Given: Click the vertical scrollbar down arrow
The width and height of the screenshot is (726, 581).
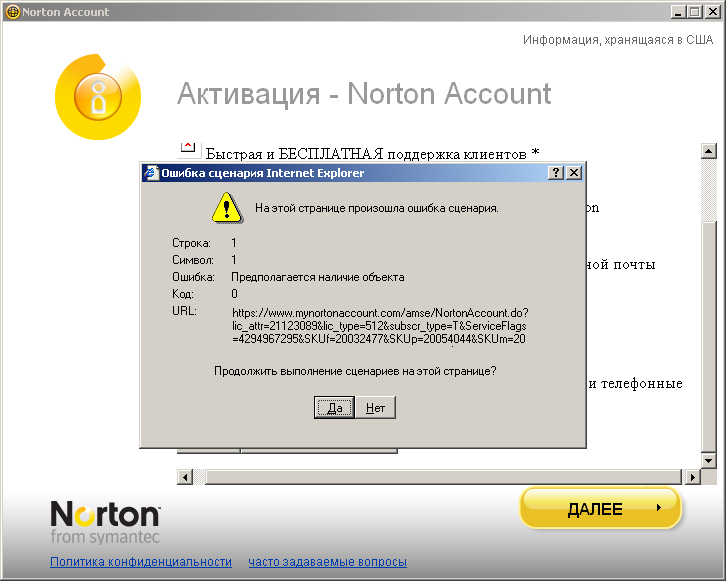Looking at the screenshot, I should [x=709, y=460].
